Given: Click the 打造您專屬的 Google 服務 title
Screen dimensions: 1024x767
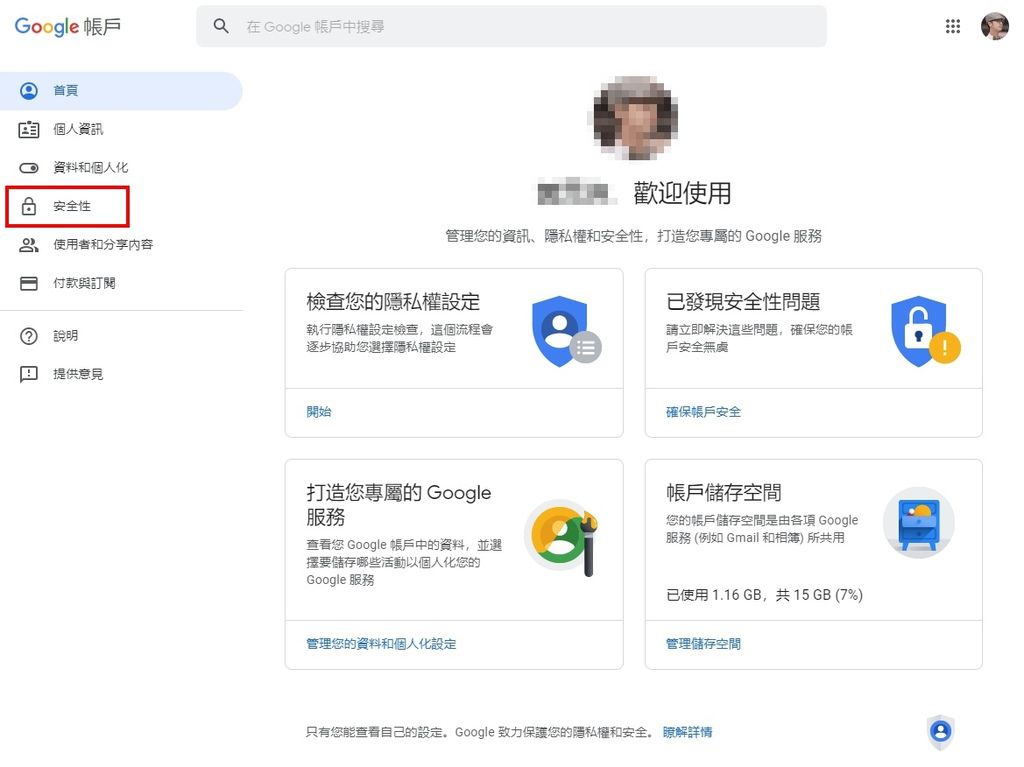Looking at the screenshot, I should coord(399,504).
